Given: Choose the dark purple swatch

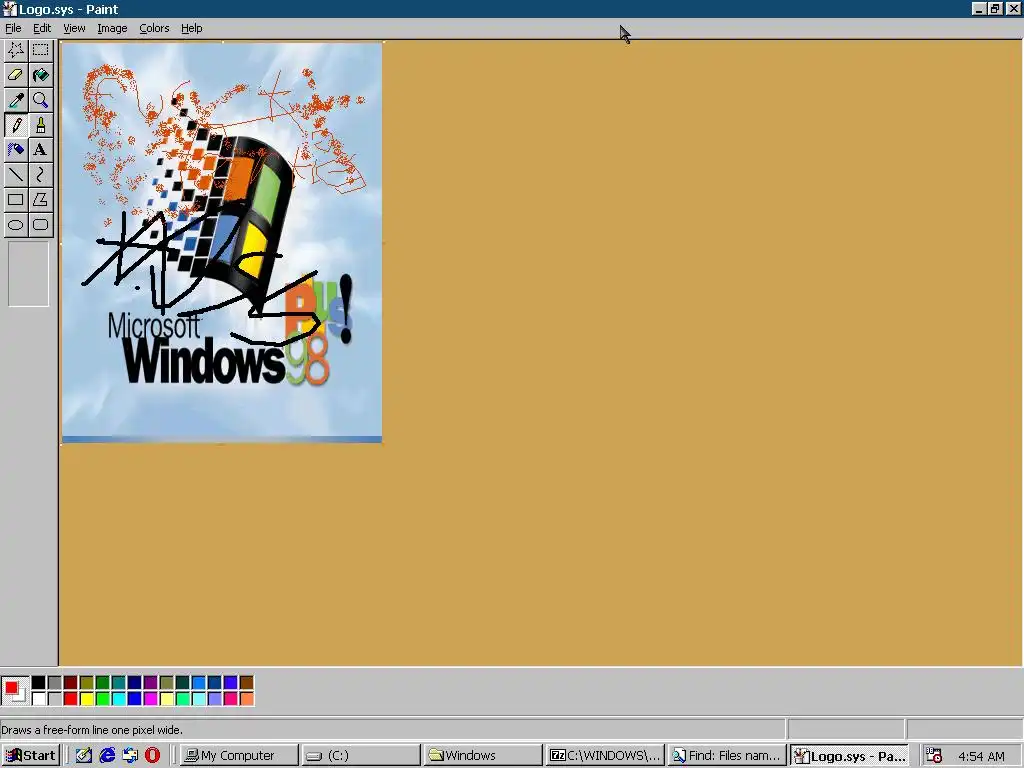Looking at the screenshot, I should click(x=151, y=683).
